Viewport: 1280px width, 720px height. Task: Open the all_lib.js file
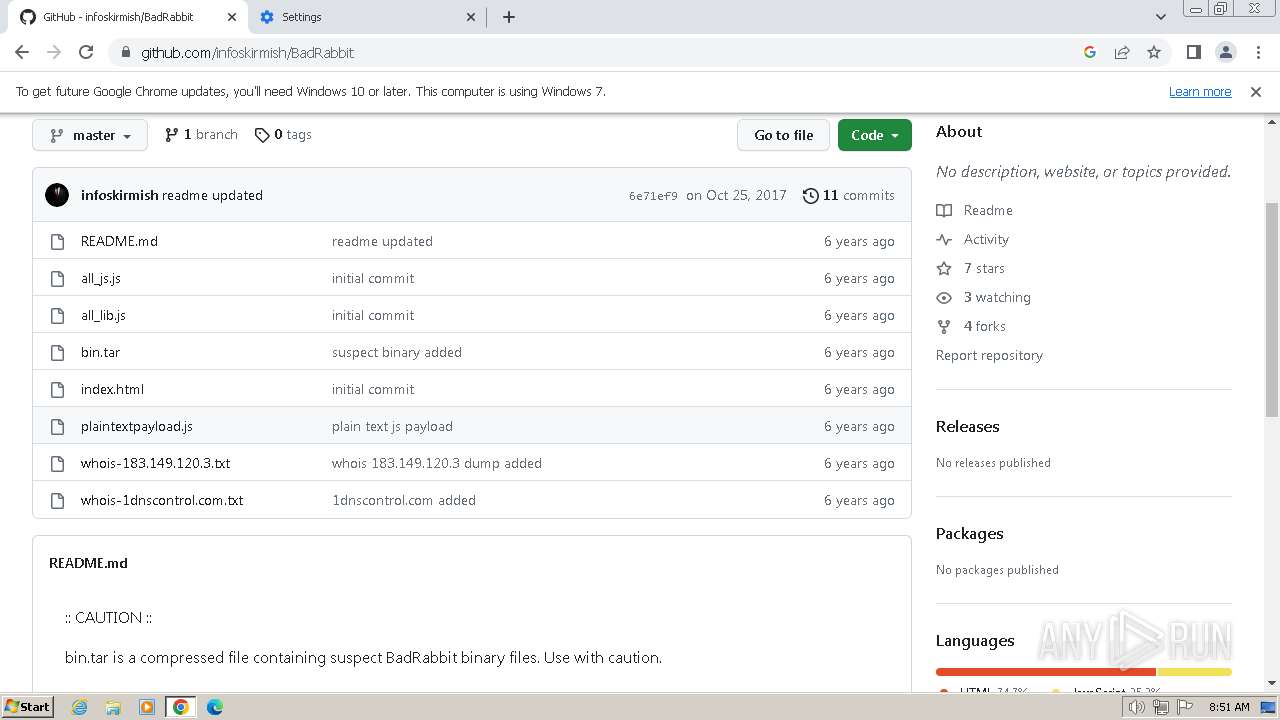103,315
